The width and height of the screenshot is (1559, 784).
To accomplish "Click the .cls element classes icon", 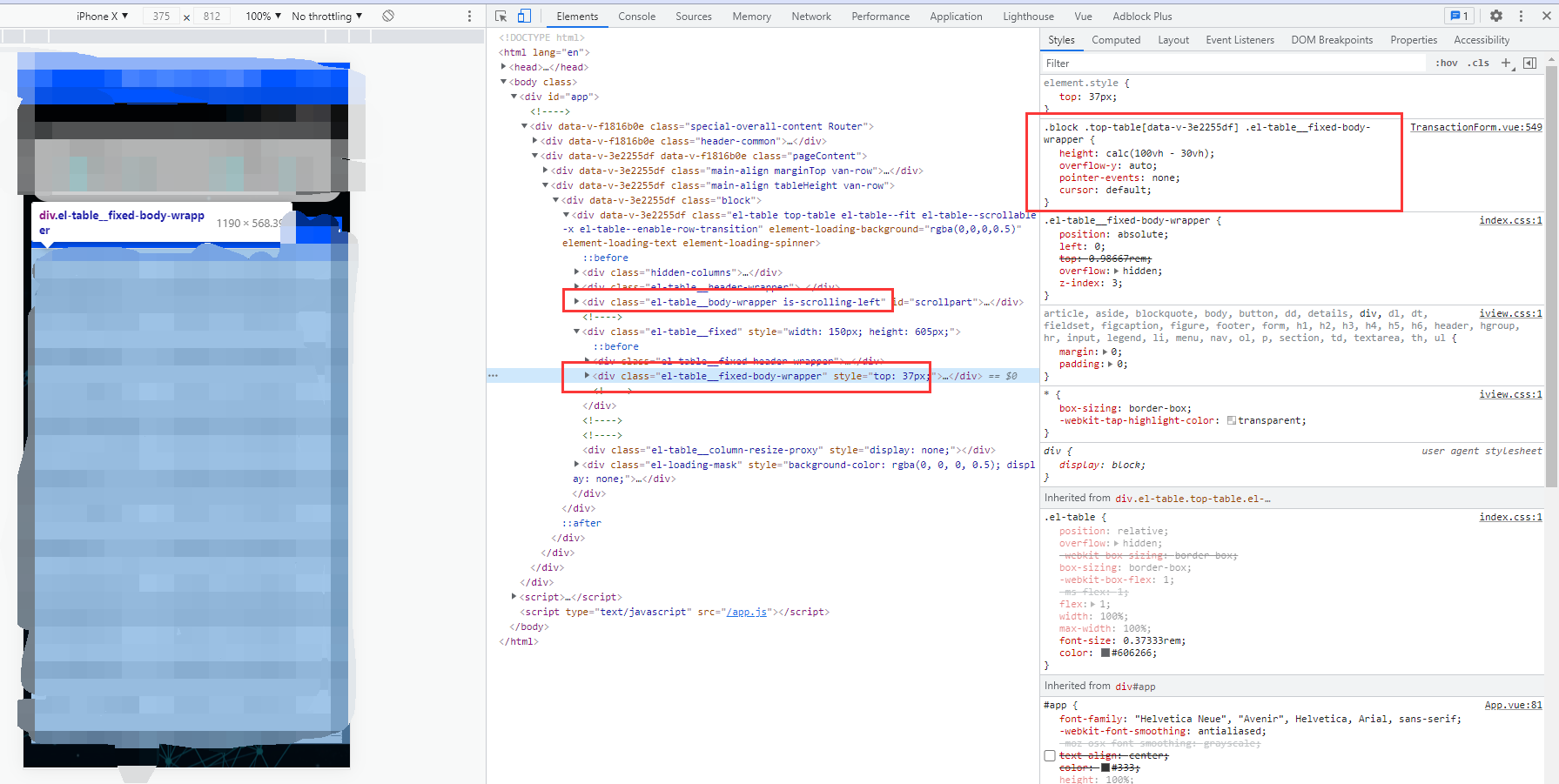I will coord(1477,63).
